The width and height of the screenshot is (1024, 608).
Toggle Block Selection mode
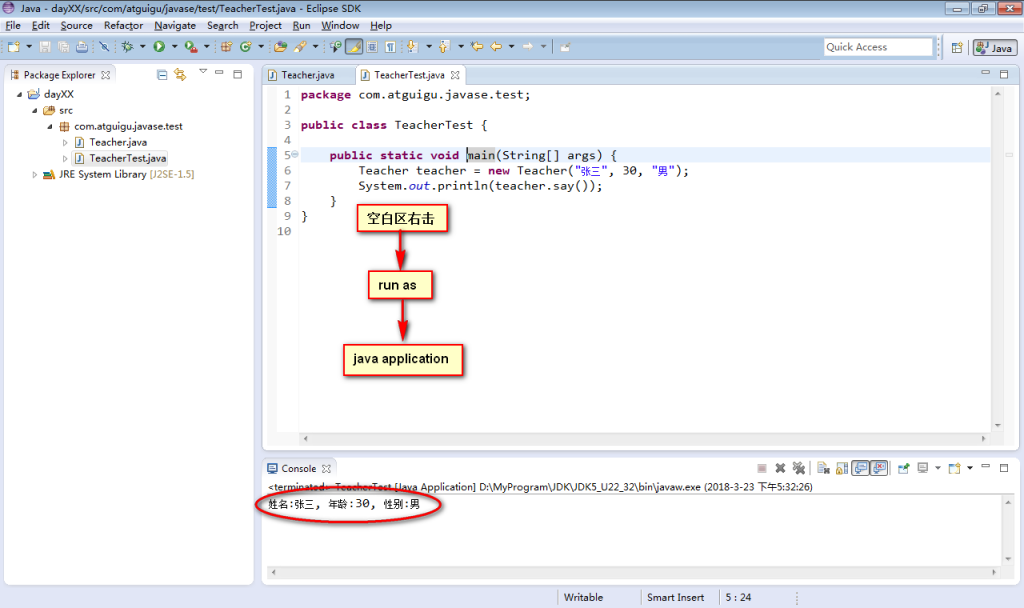click(x=372, y=47)
